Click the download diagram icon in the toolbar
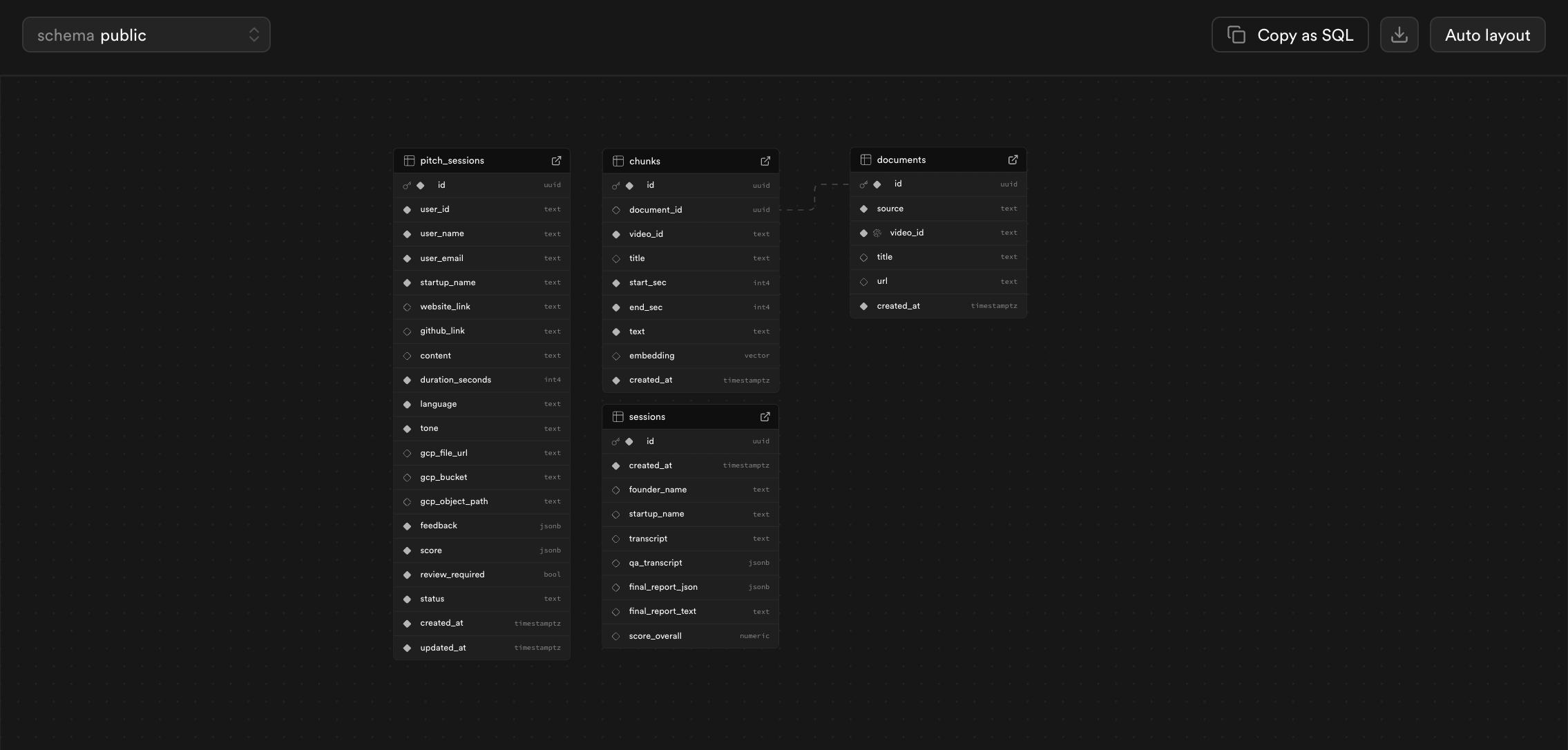This screenshot has width=1568, height=750. [1398, 34]
